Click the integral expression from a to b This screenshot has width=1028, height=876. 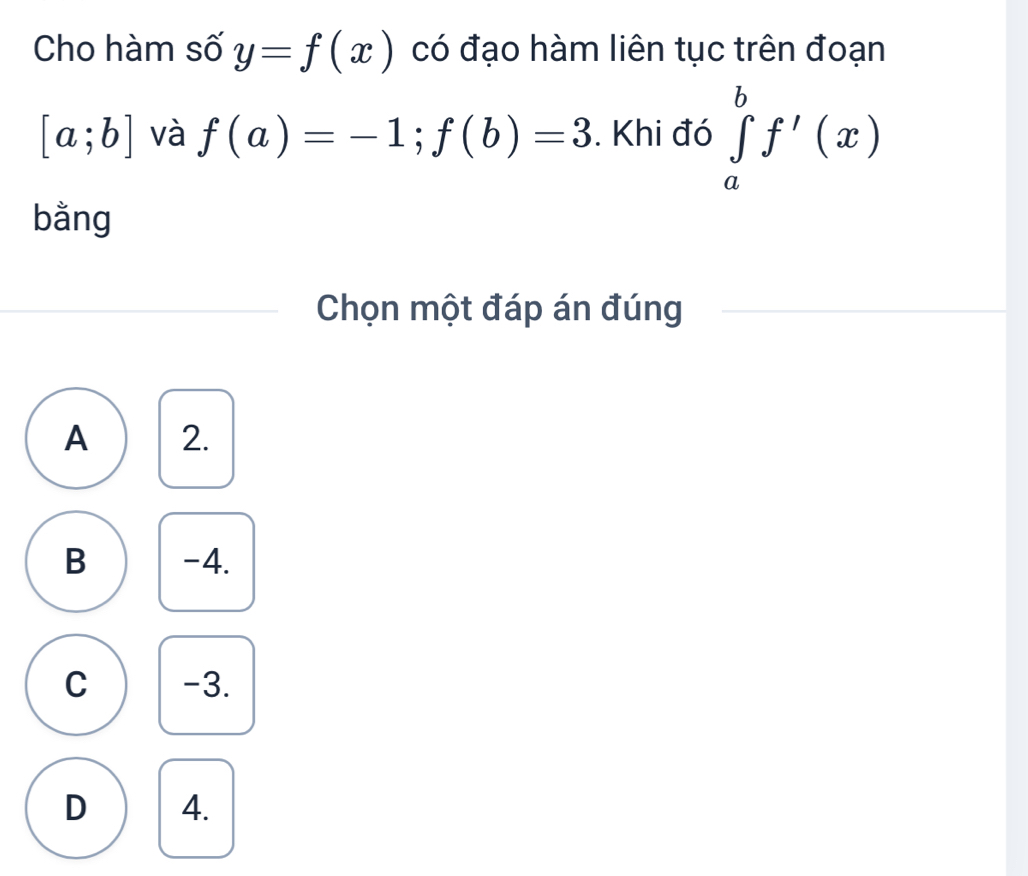coord(793,138)
